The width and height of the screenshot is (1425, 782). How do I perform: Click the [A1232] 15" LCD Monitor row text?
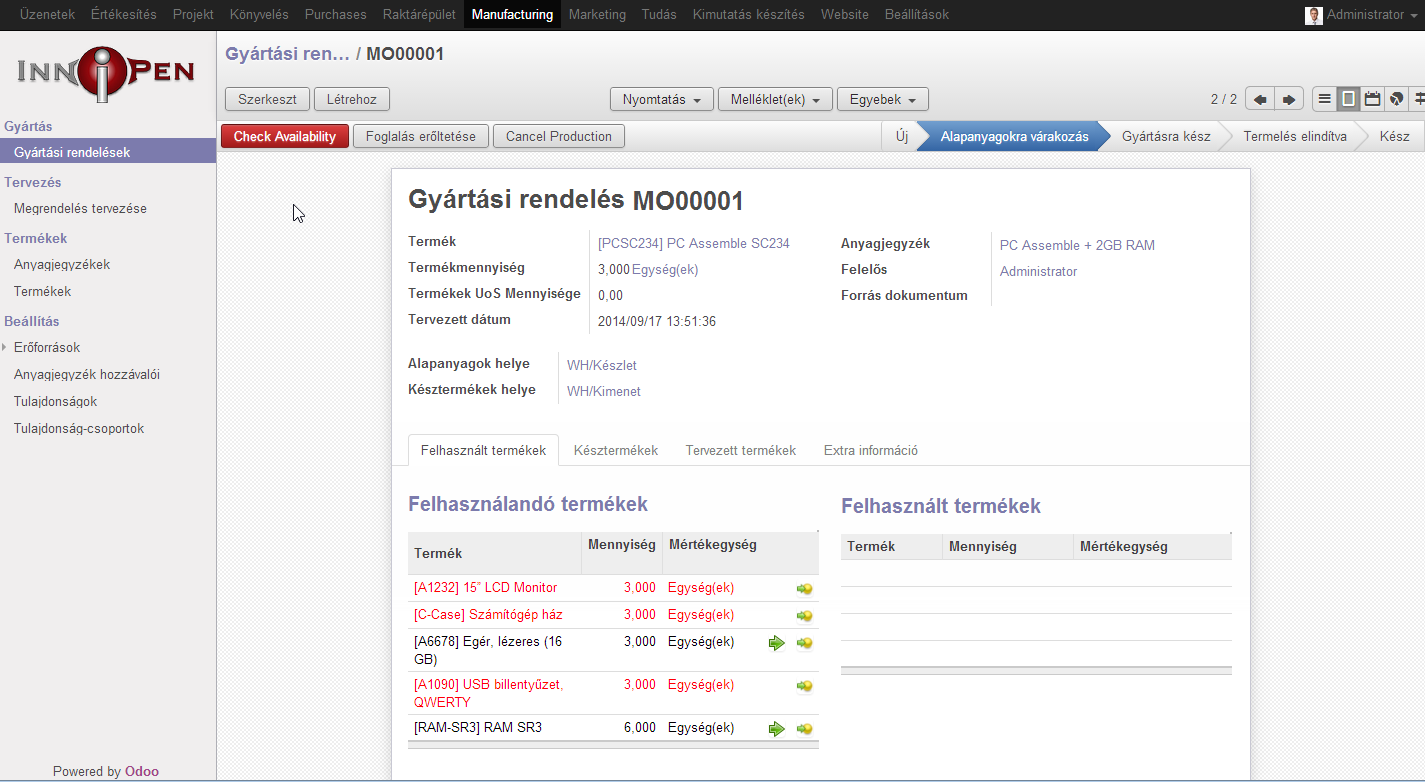tap(486, 587)
